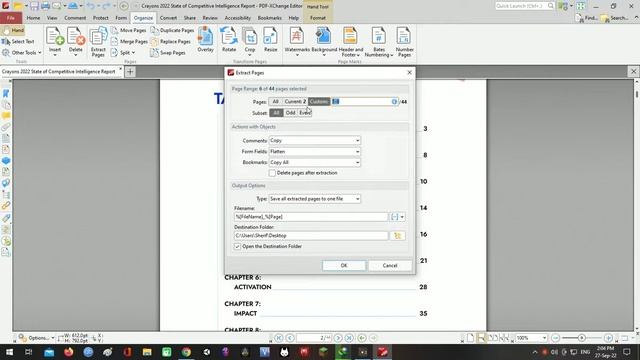Open the Comments dropdown
Image resolution: width=640 pixels, height=360 pixels.
click(314, 140)
